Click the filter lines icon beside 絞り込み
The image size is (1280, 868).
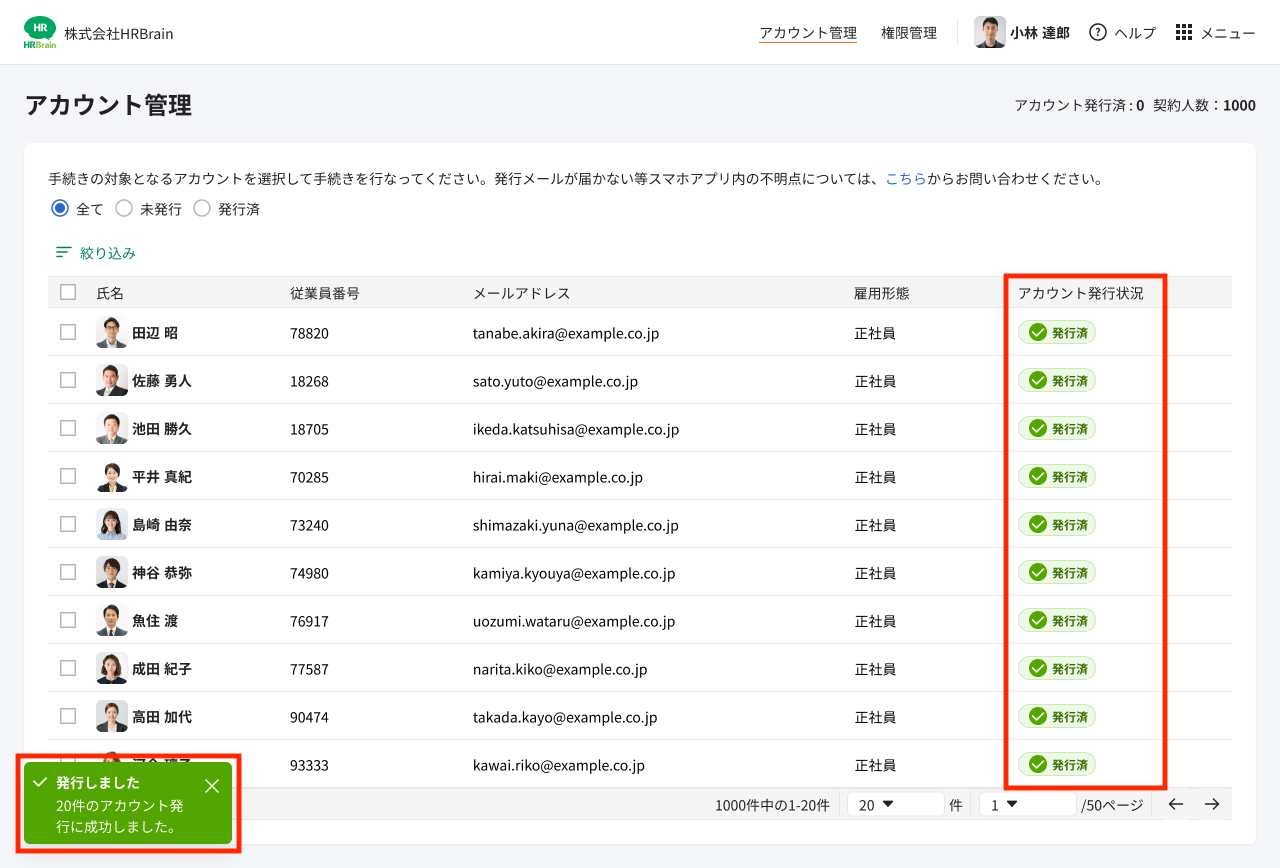pos(64,253)
